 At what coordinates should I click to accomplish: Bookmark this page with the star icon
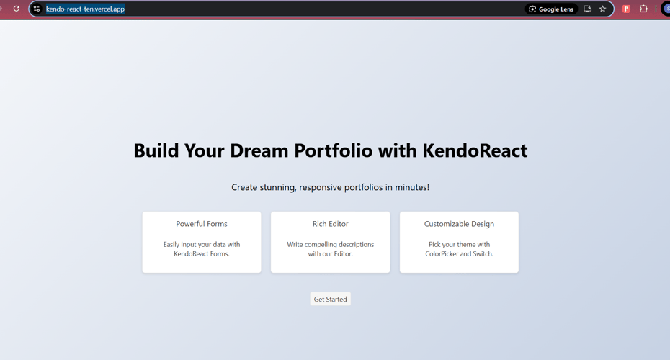point(602,9)
